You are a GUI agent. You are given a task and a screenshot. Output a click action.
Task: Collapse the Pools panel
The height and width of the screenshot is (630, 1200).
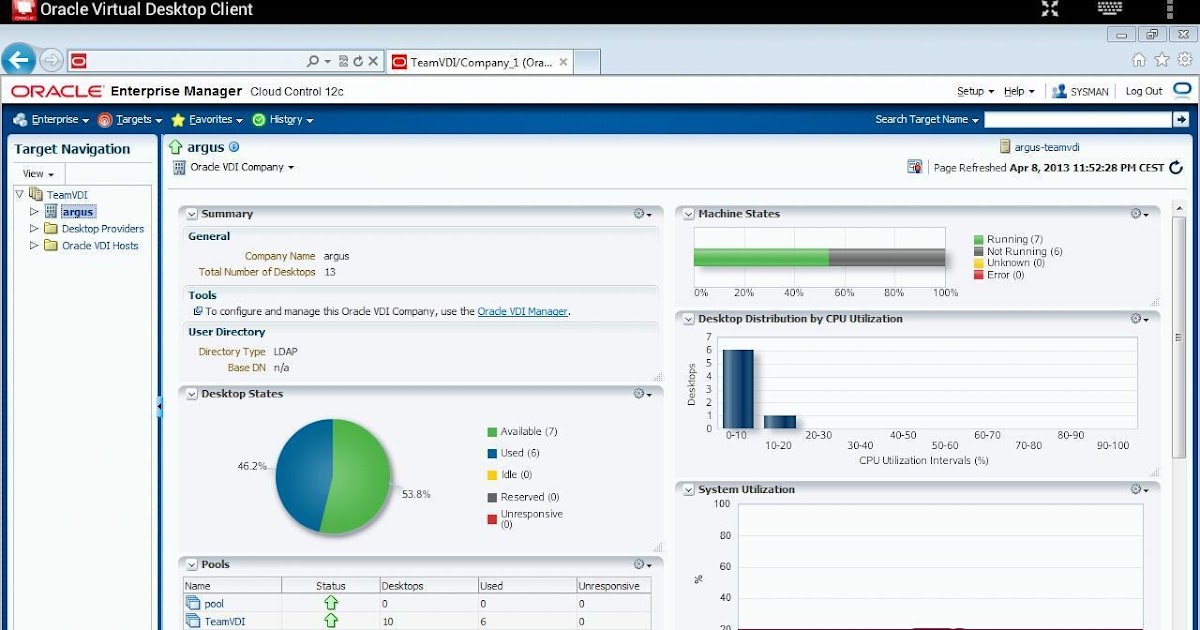(192, 565)
